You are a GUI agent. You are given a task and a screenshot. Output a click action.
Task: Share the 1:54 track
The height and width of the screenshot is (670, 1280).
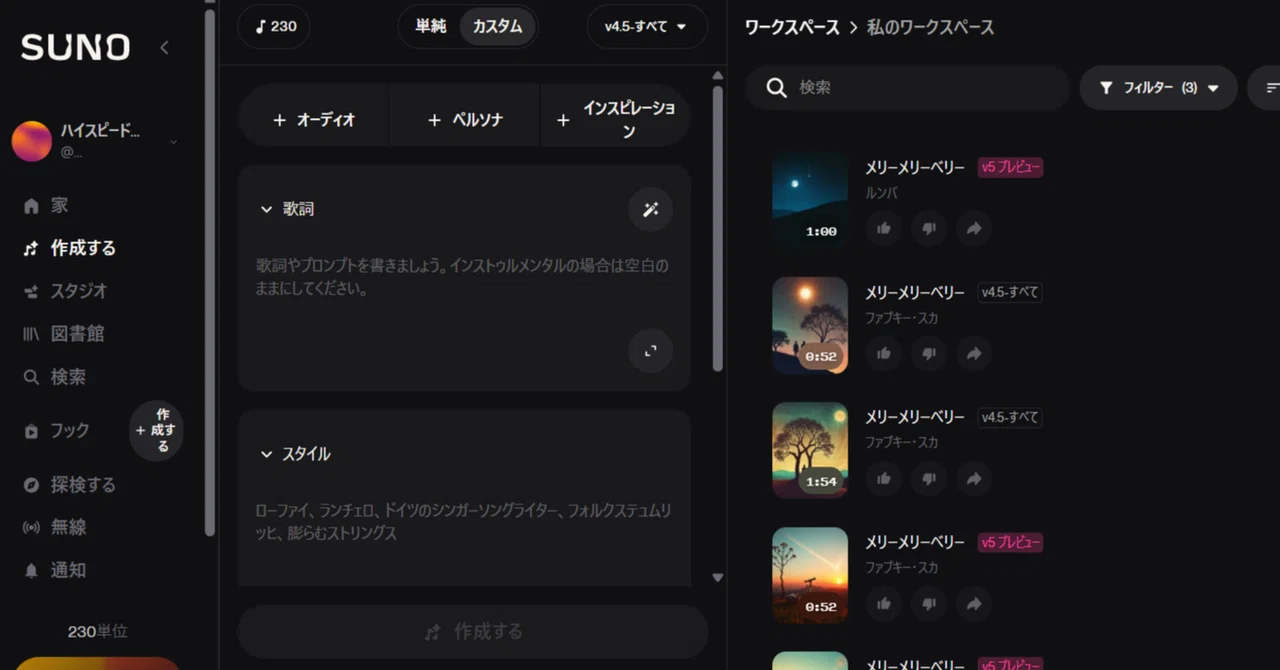click(974, 479)
